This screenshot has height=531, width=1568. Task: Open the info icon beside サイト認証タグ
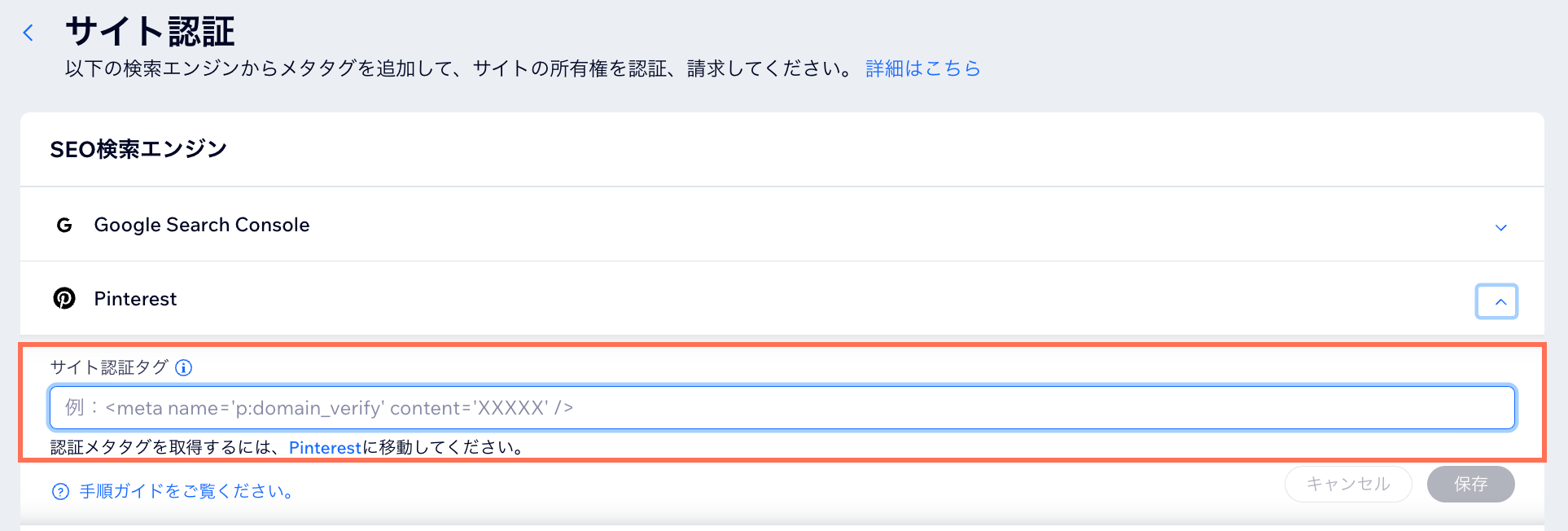[184, 368]
